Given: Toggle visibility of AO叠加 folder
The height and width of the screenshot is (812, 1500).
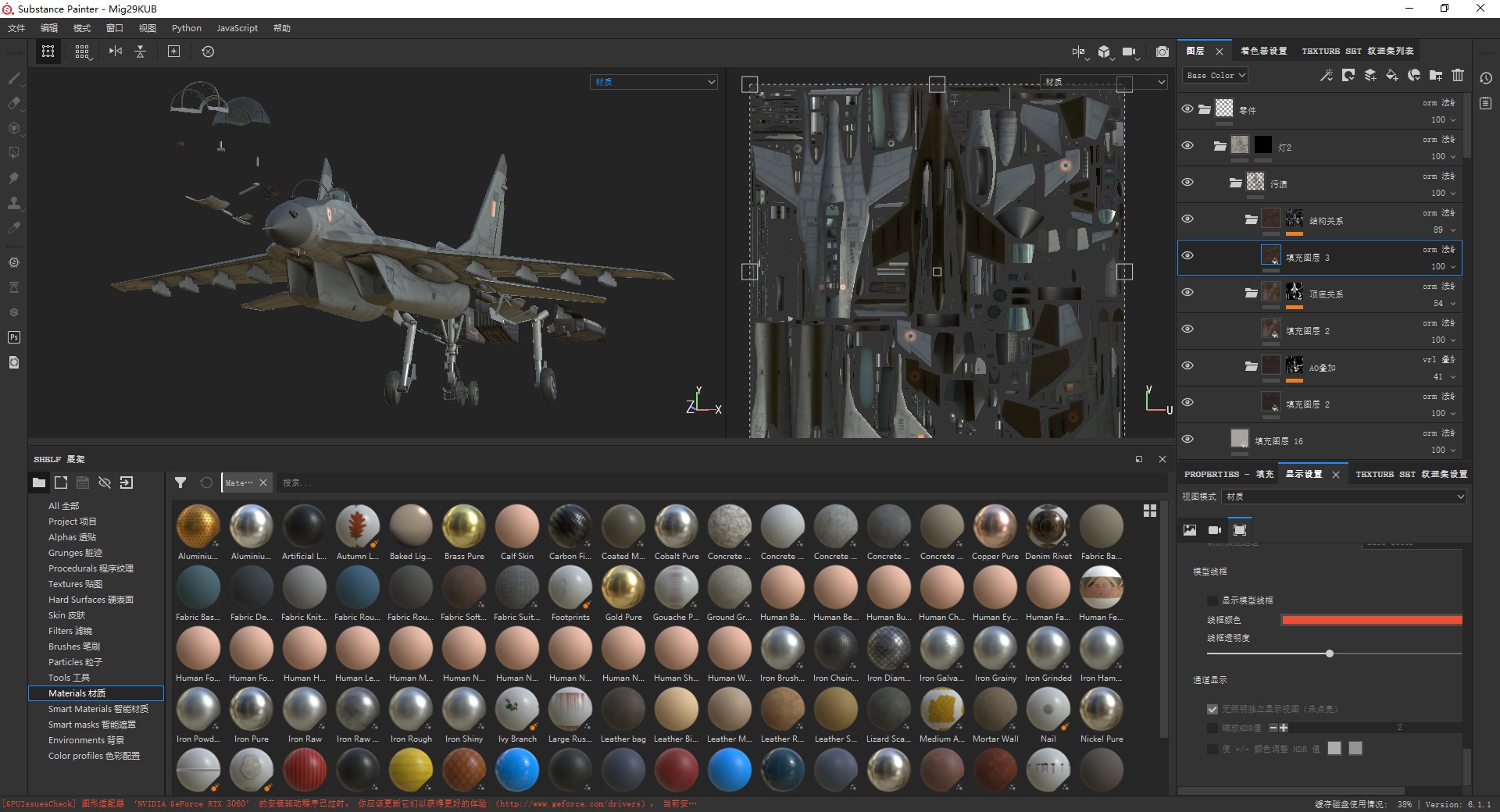Looking at the screenshot, I should click(x=1187, y=366).
